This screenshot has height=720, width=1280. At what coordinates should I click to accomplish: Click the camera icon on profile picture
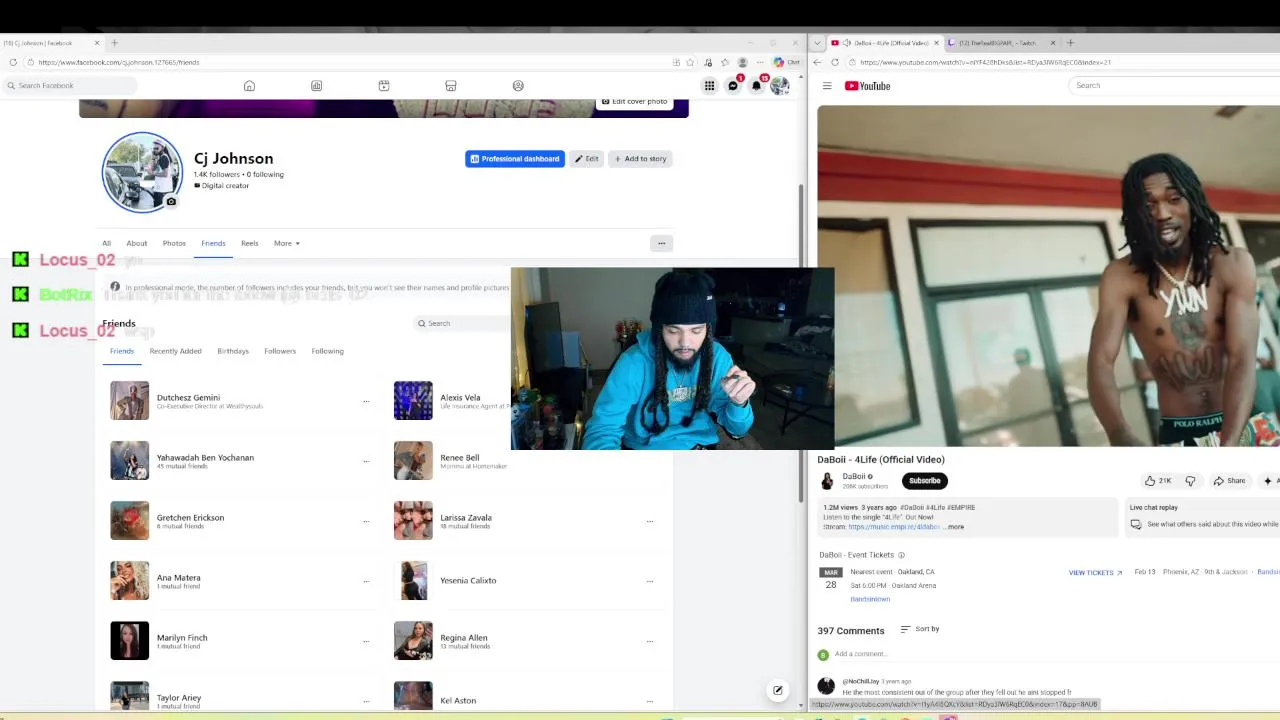[x=171, y=202]
